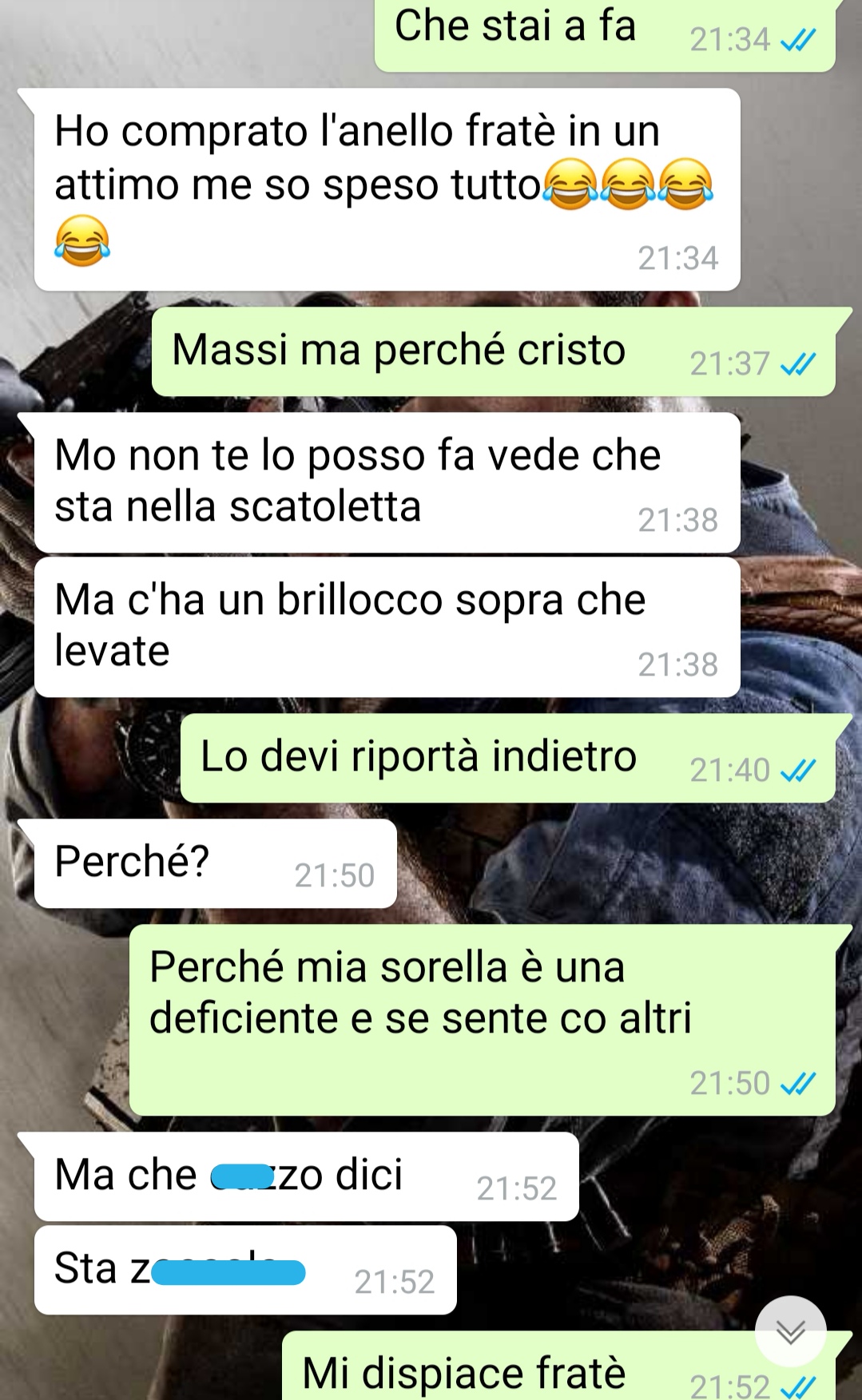
Task: Select the message "Mi dispiace fratè"
Action: pyautogui.click(x=558, y=1367)
